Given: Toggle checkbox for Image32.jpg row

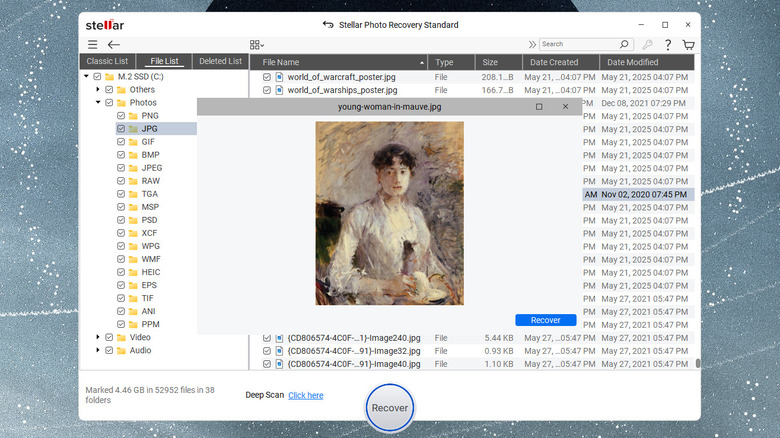Looking at the screenshot, I should (267, 351).
